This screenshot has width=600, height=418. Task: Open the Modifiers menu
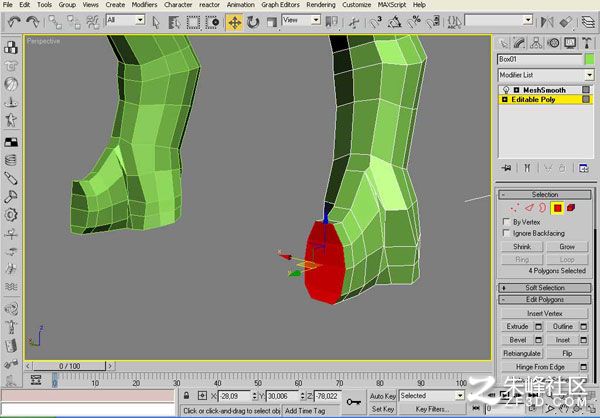[x=144, y=5]
